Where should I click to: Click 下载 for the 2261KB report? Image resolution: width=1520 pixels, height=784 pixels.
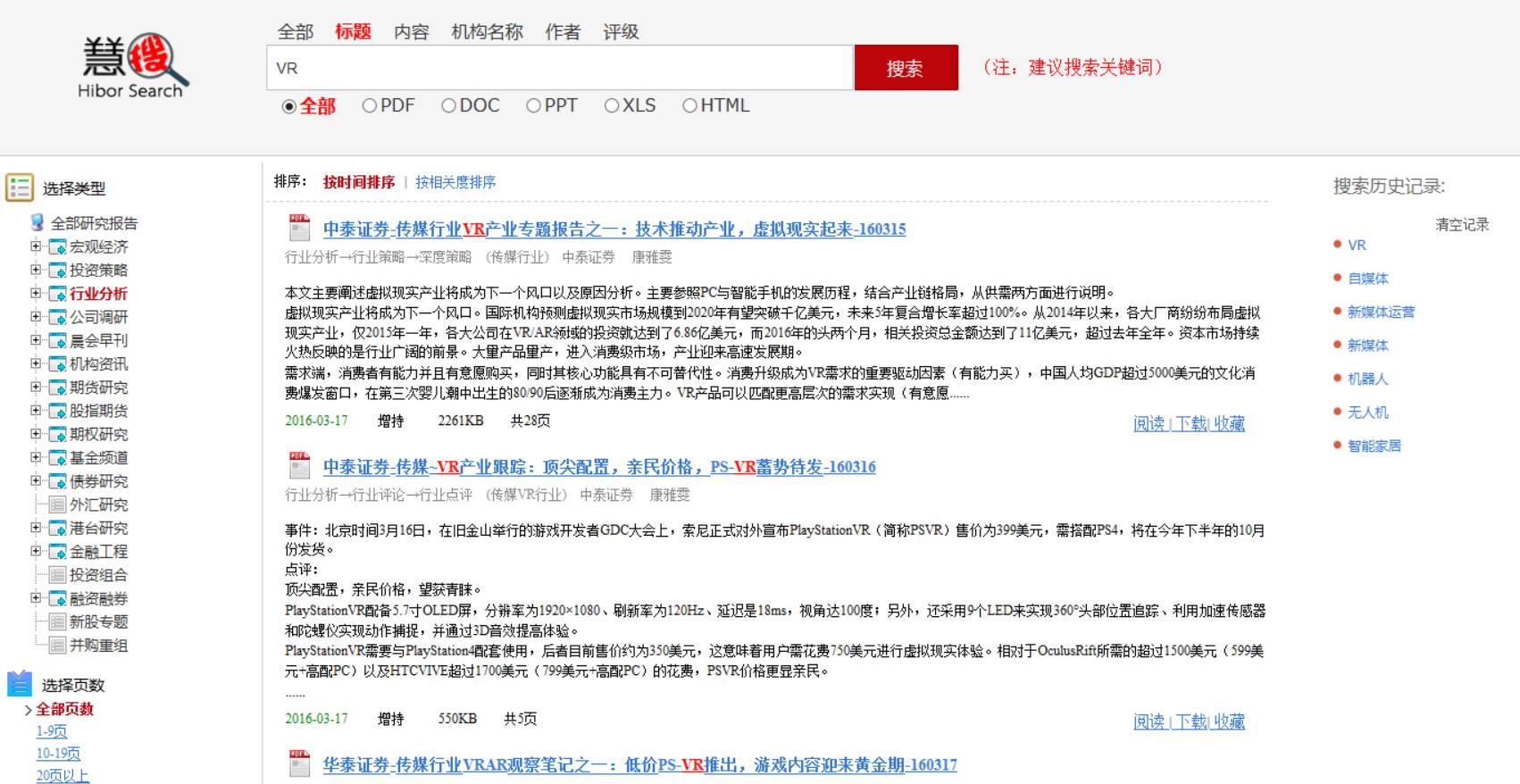tap(1190, 423)
